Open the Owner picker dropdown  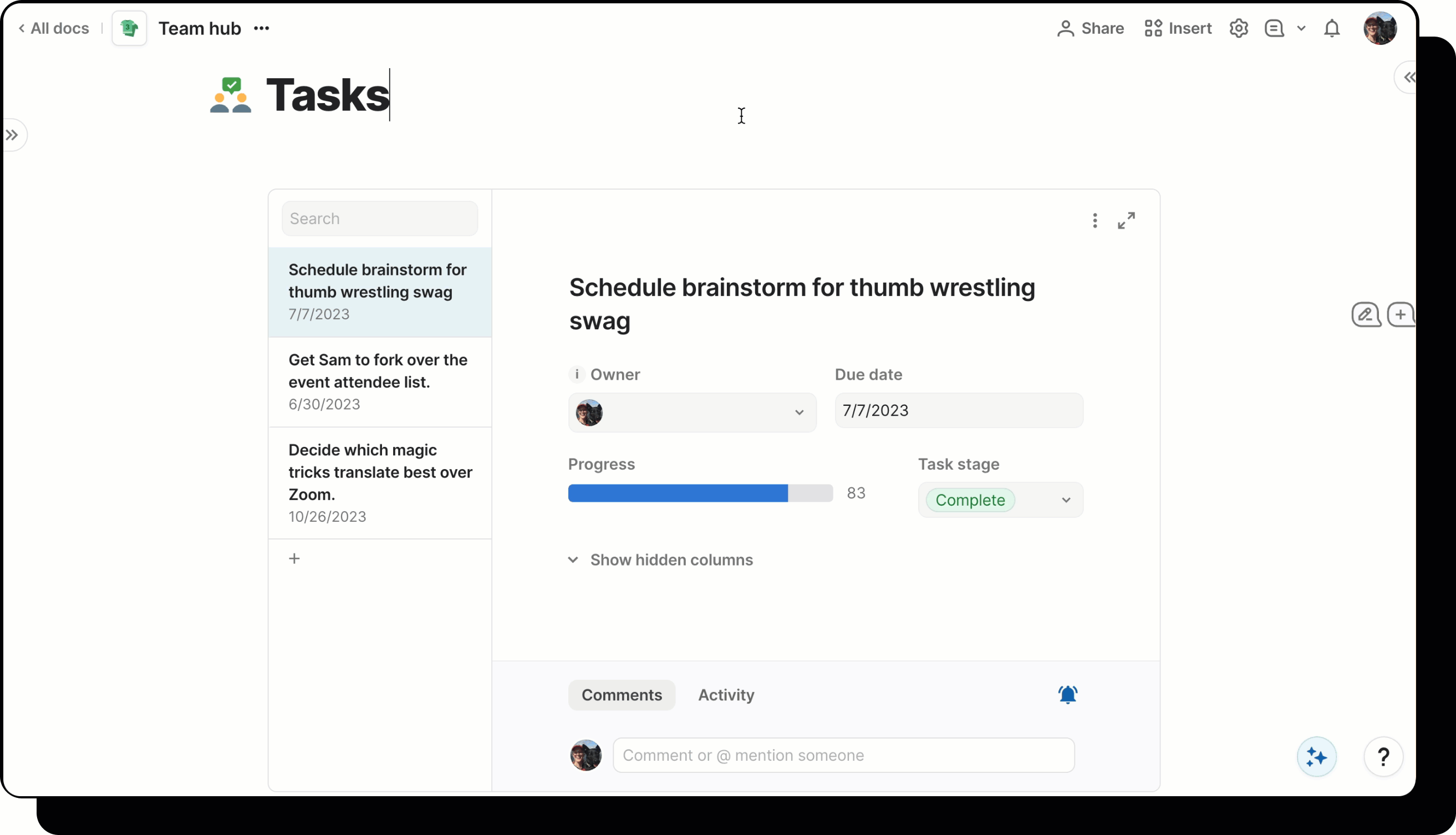(800, 412)
